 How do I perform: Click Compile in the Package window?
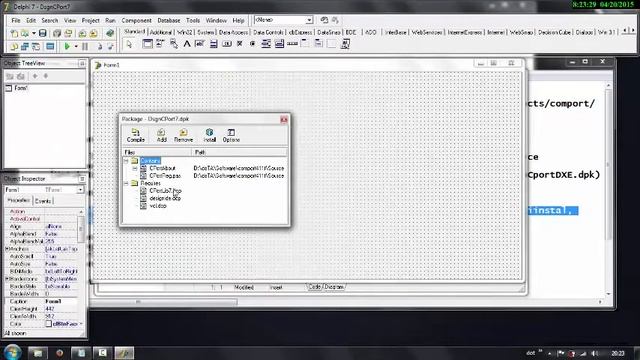coord(136,135)
